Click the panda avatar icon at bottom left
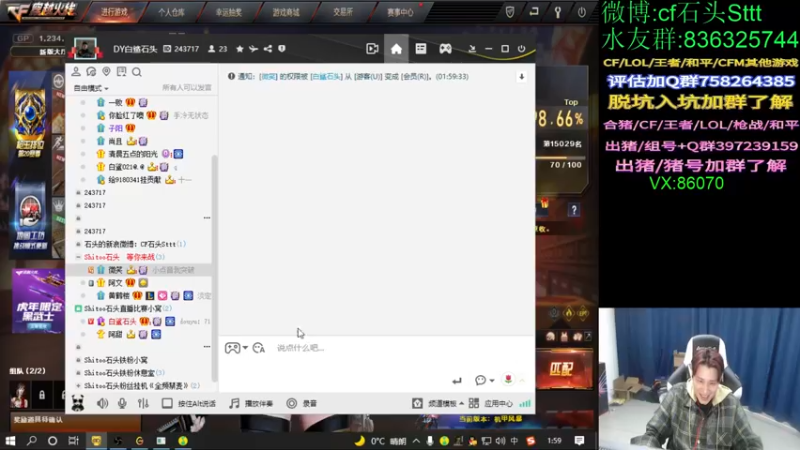Image resolution: width=800 pixels, height=450 pixels. point(78,404)
